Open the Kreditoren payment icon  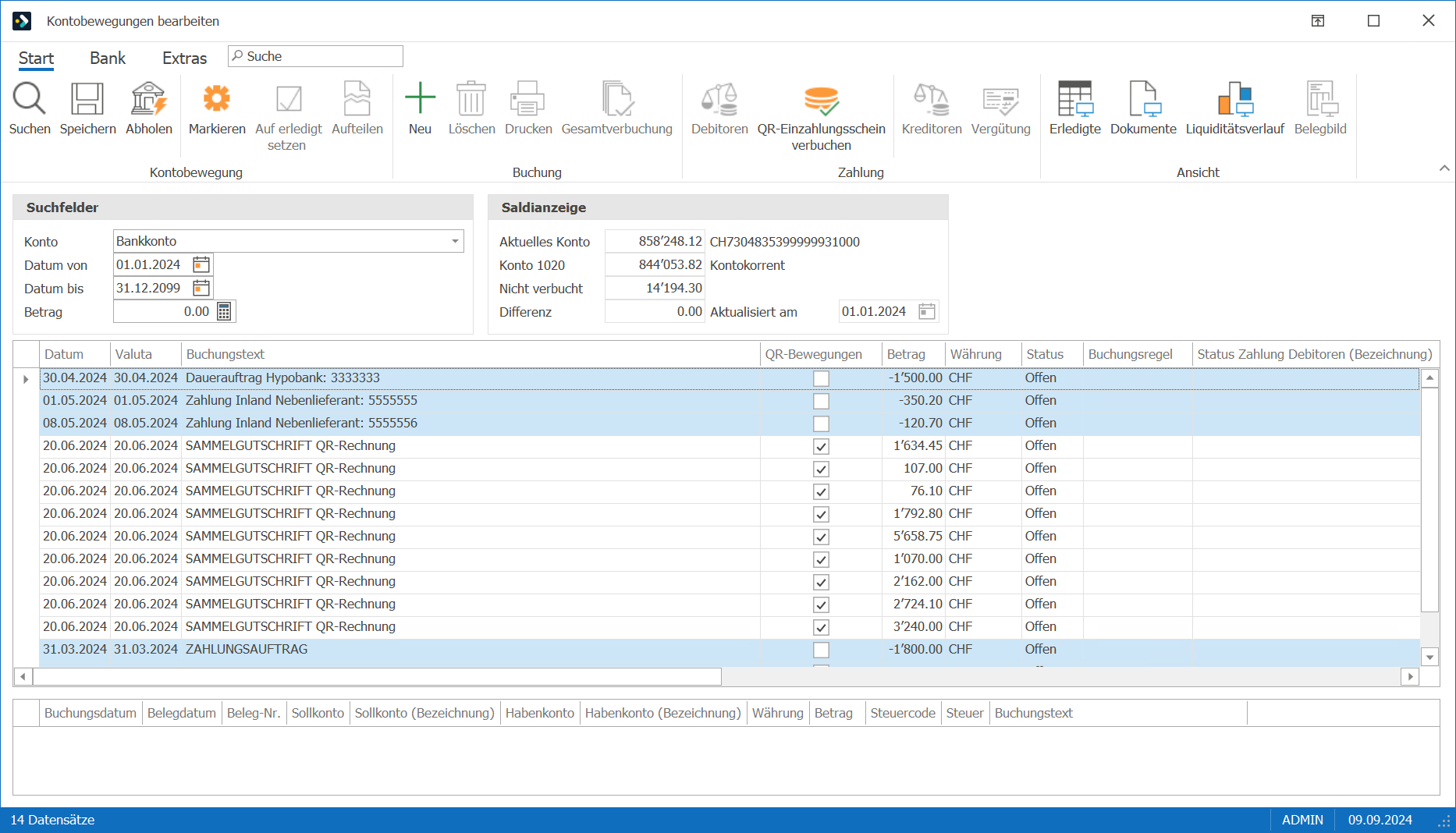pos(932,99)
